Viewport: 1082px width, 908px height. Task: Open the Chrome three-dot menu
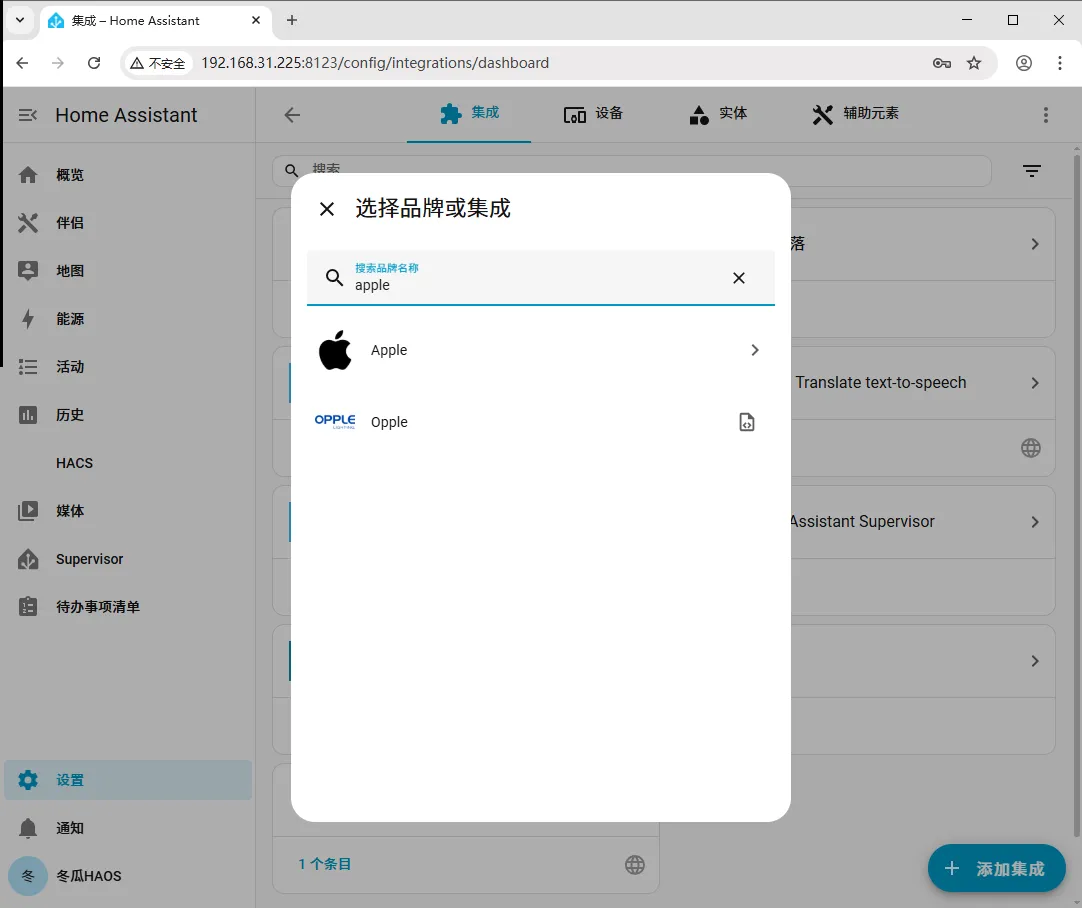[x=1060, y=63]
